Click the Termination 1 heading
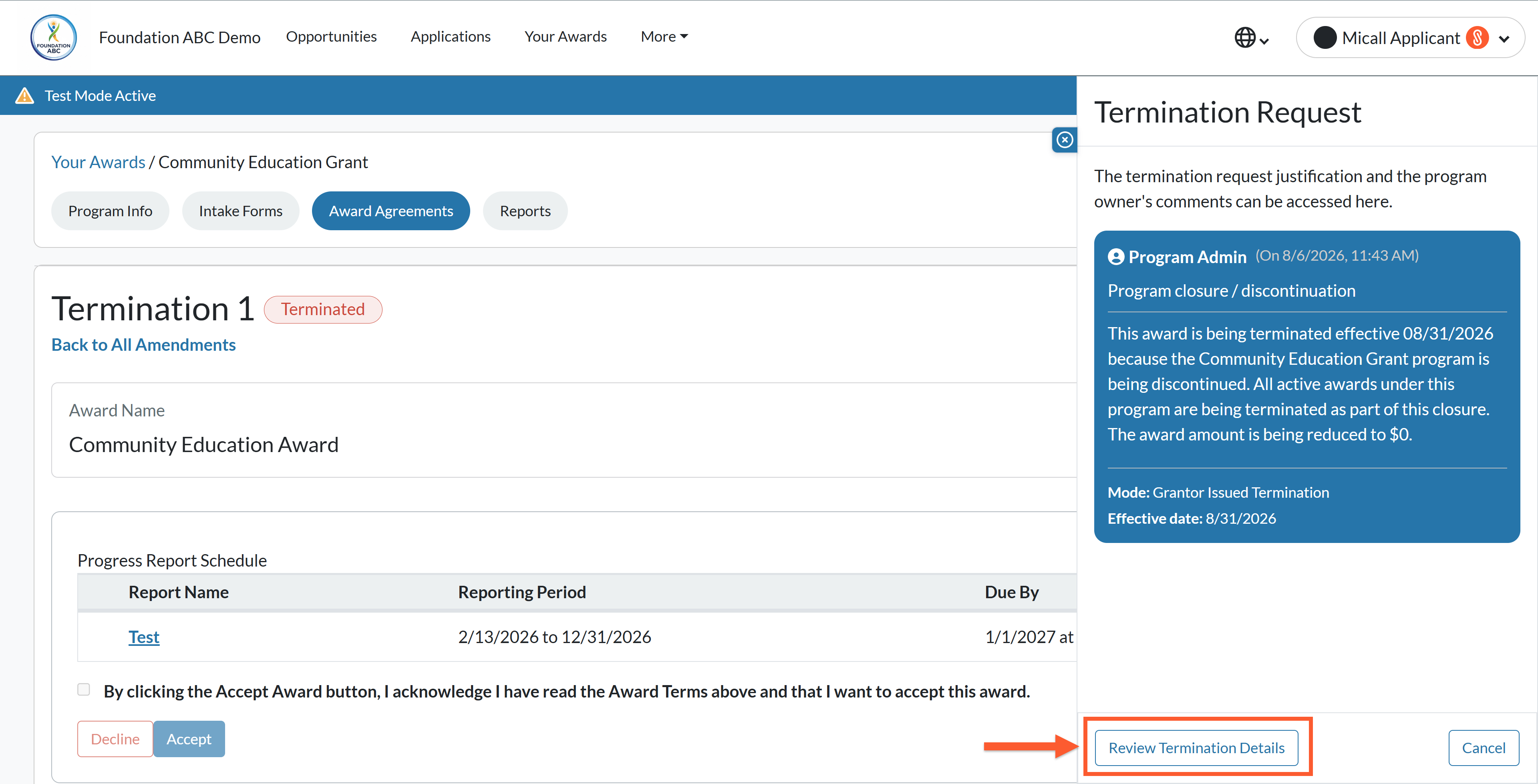The image size is (1538, 784). pyautogui.click(x=153, y=309)
